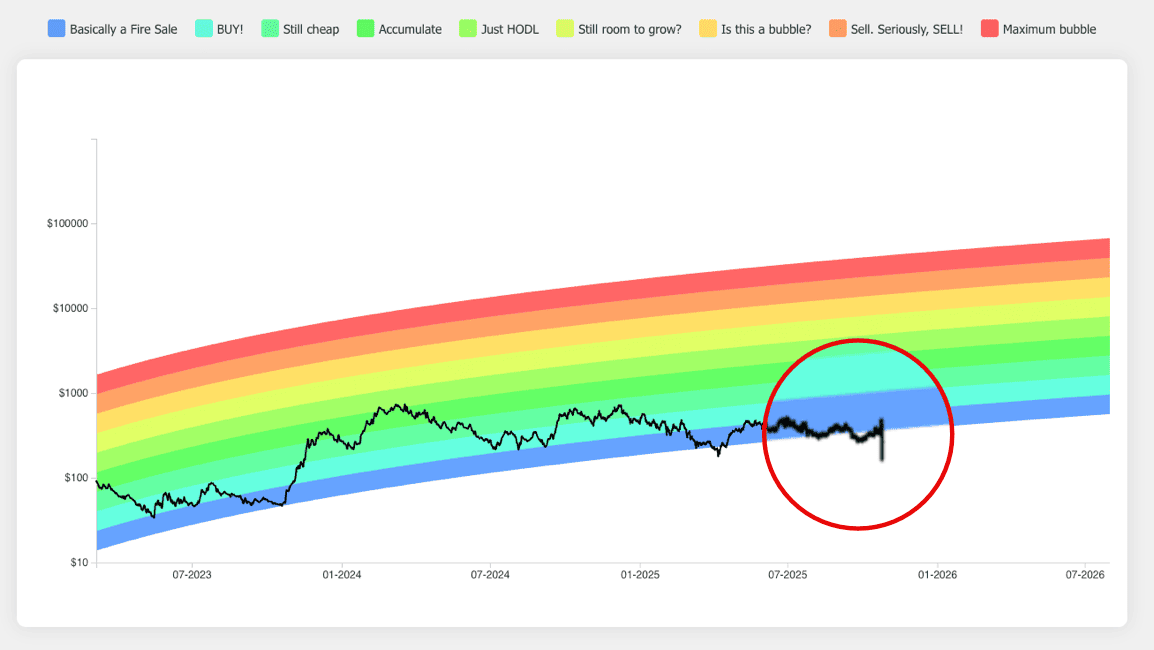
Task: Toggle the "Still room to grow?" legend label
Action: pos(629,29)
